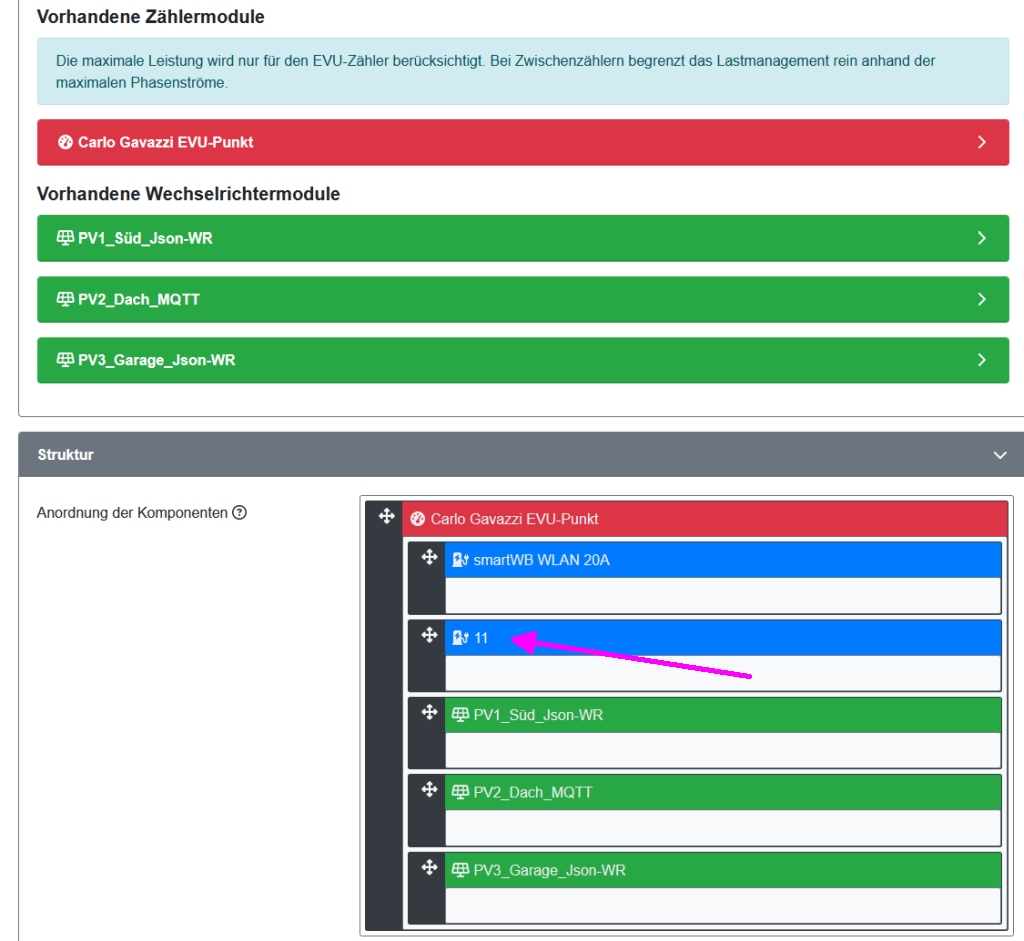Screen dimensions: 1024x941
Task: Click the gauge icon in the red meter module bar
Action: pyautogui.click(x=65, y=142)
